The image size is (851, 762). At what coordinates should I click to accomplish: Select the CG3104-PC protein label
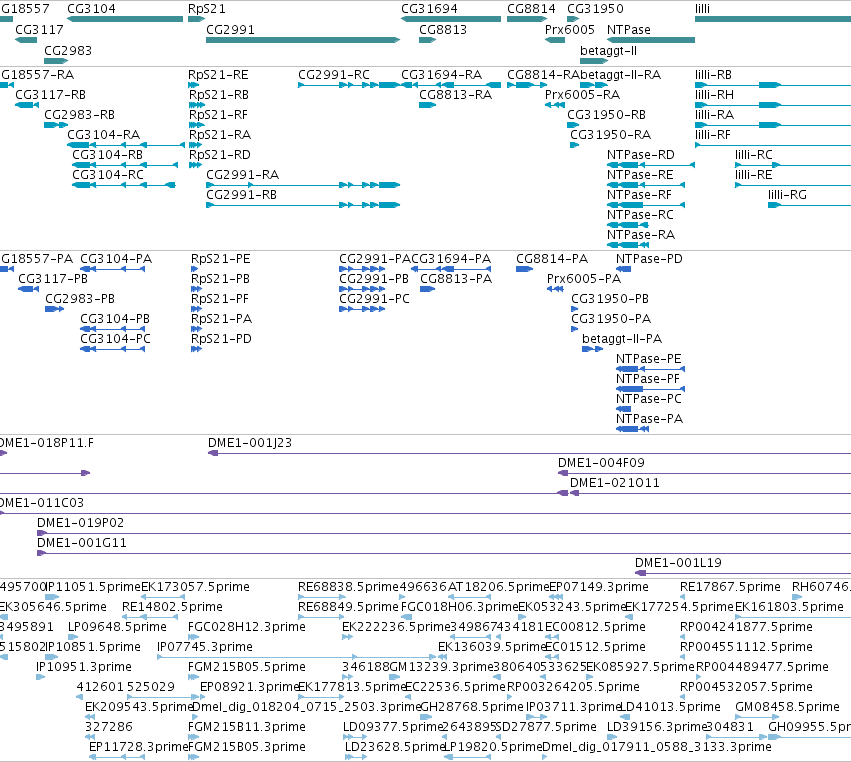coord(115,339)
